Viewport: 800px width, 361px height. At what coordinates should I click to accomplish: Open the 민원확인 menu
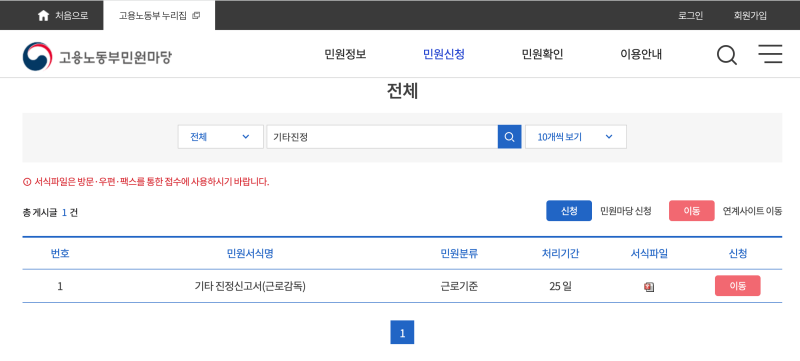point(542,54)
